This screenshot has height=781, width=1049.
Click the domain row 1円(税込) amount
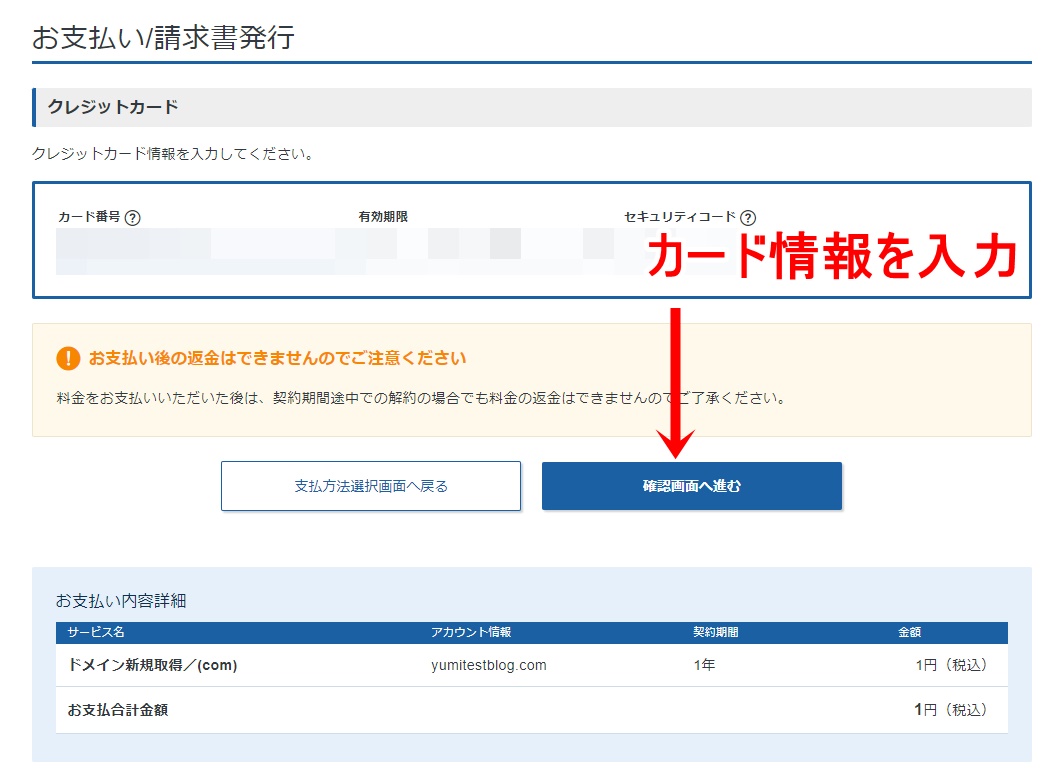951,665
